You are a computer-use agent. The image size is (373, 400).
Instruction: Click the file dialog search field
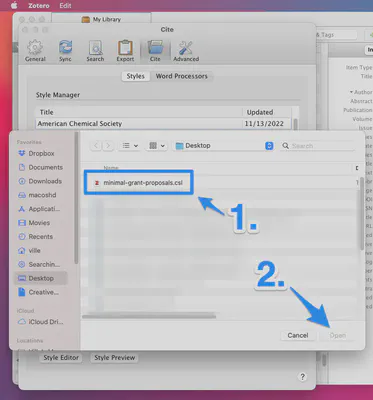pos(318,146)
